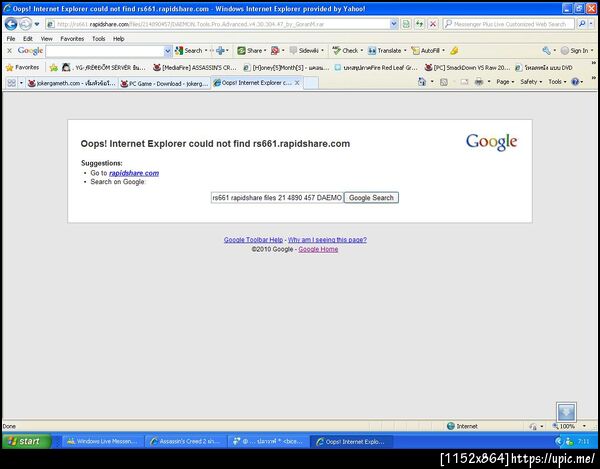Click the yellow highlighter icon
This screenshot has height=469, width=600.
pyautogui.click(x=454, y=50)
